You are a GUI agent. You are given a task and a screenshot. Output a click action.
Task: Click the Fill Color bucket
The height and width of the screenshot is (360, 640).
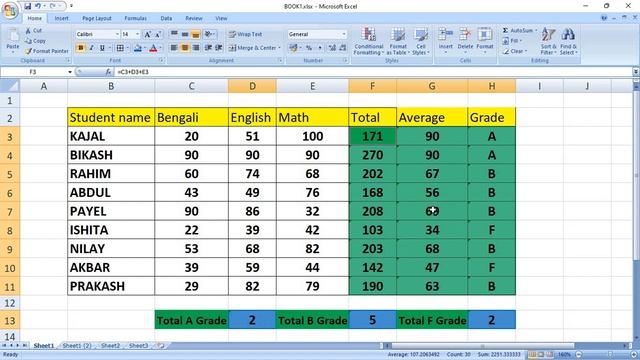click(x=138, y=48)
